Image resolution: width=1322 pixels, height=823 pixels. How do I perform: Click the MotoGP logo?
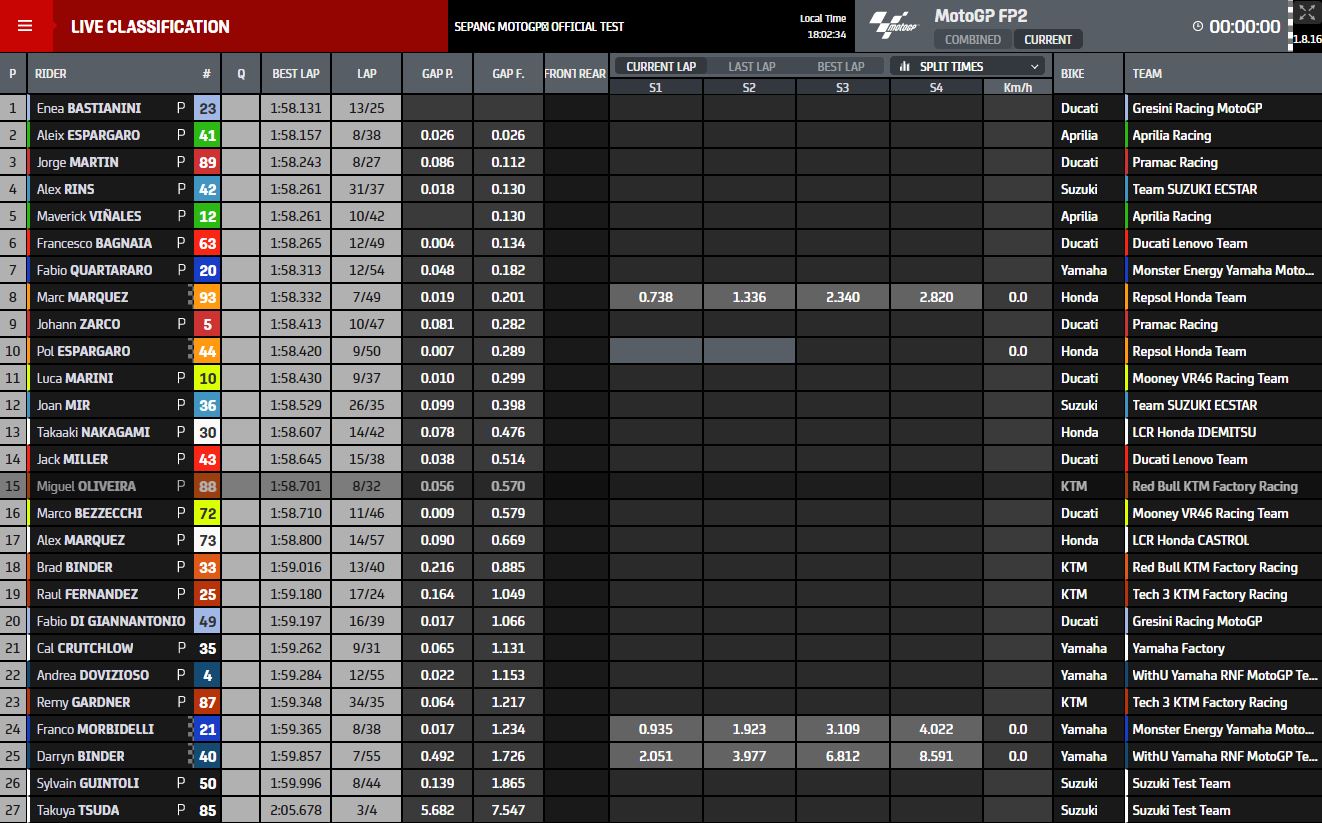(x=893, y=26)
